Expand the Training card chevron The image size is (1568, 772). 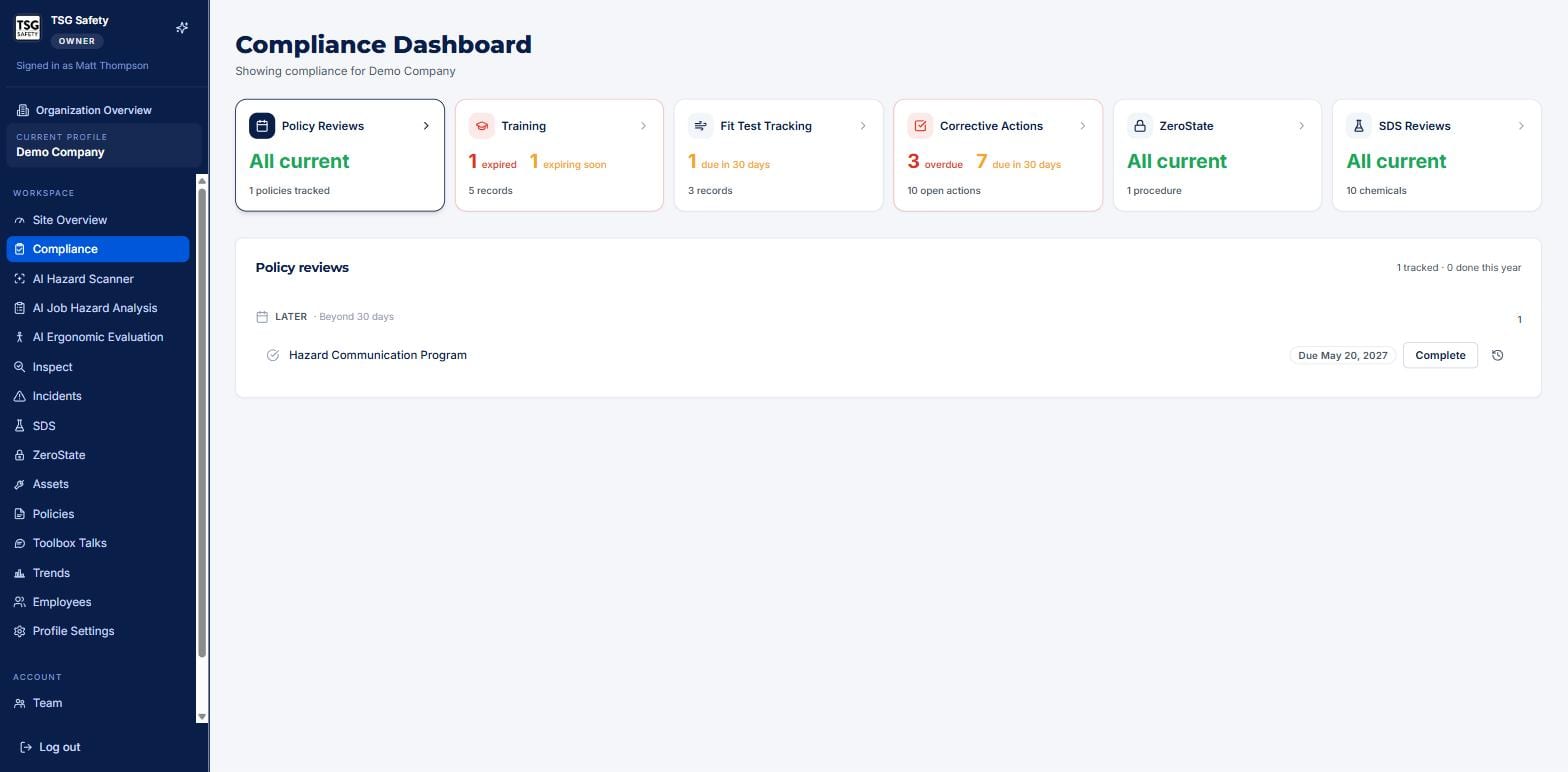[643, 126]
